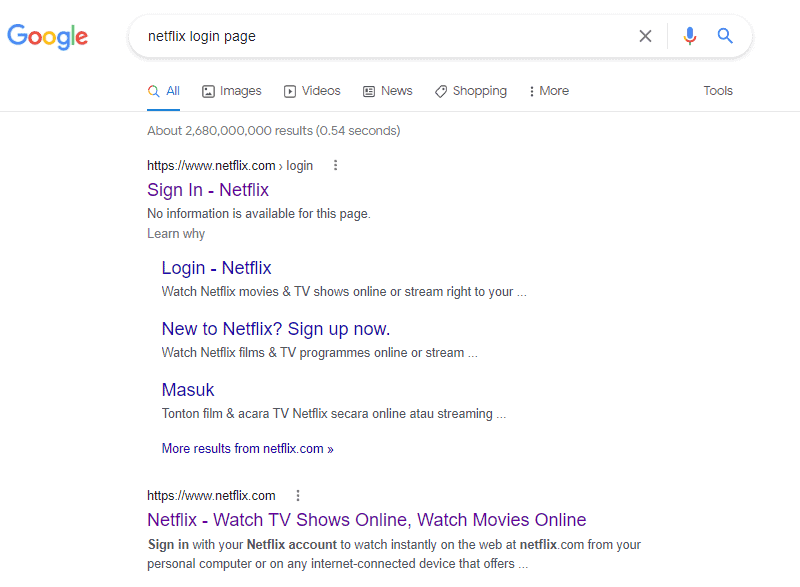
Task: Click the blue magnifier search icon
Action: 725,36
